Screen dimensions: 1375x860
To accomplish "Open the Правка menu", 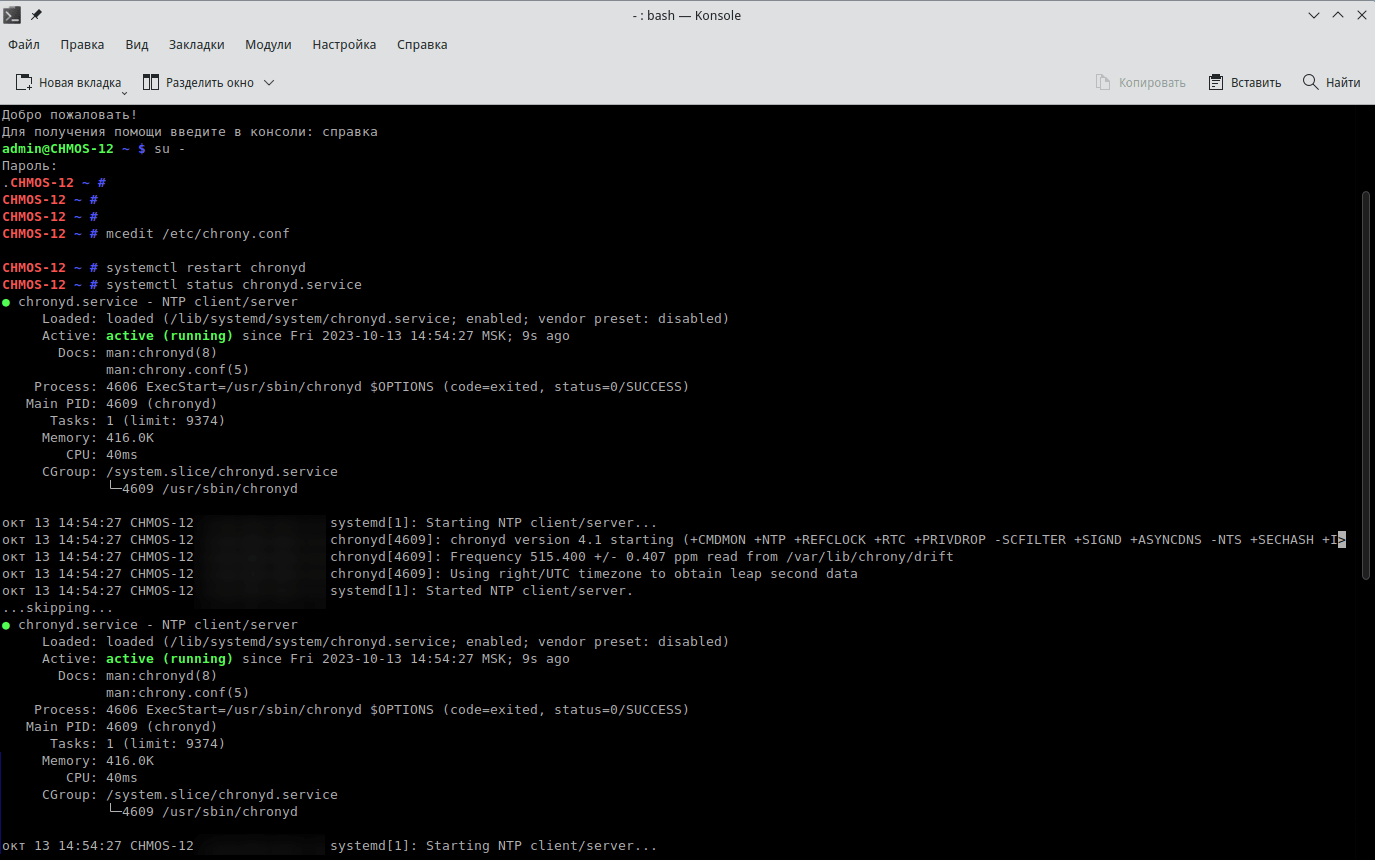I will pos(82,45).
